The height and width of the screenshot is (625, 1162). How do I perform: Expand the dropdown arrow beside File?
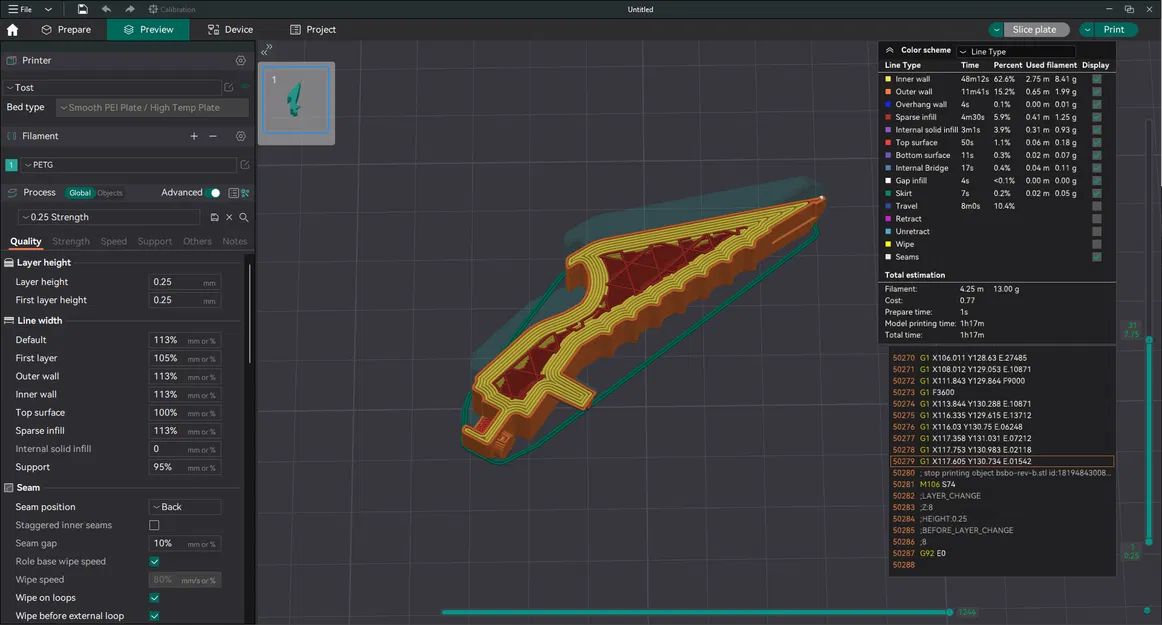pyautogui.click(x=48, y=10)
